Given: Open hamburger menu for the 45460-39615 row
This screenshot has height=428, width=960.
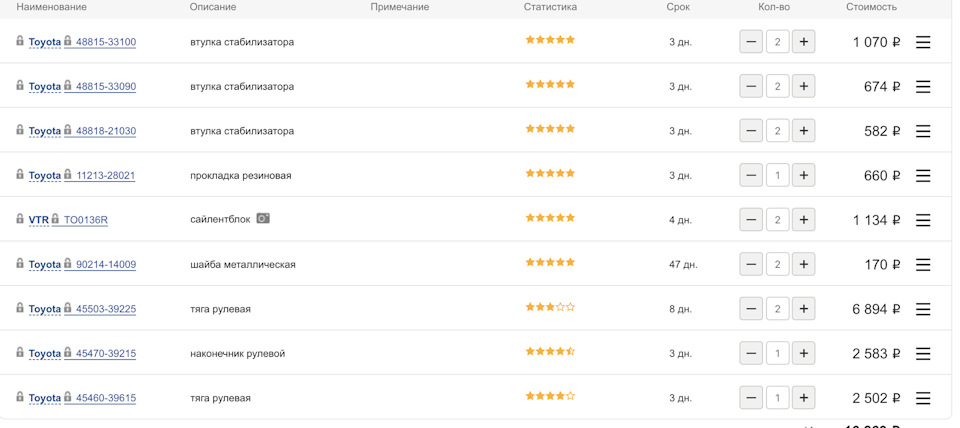Looking at the screenshot, I should [923, 398].
